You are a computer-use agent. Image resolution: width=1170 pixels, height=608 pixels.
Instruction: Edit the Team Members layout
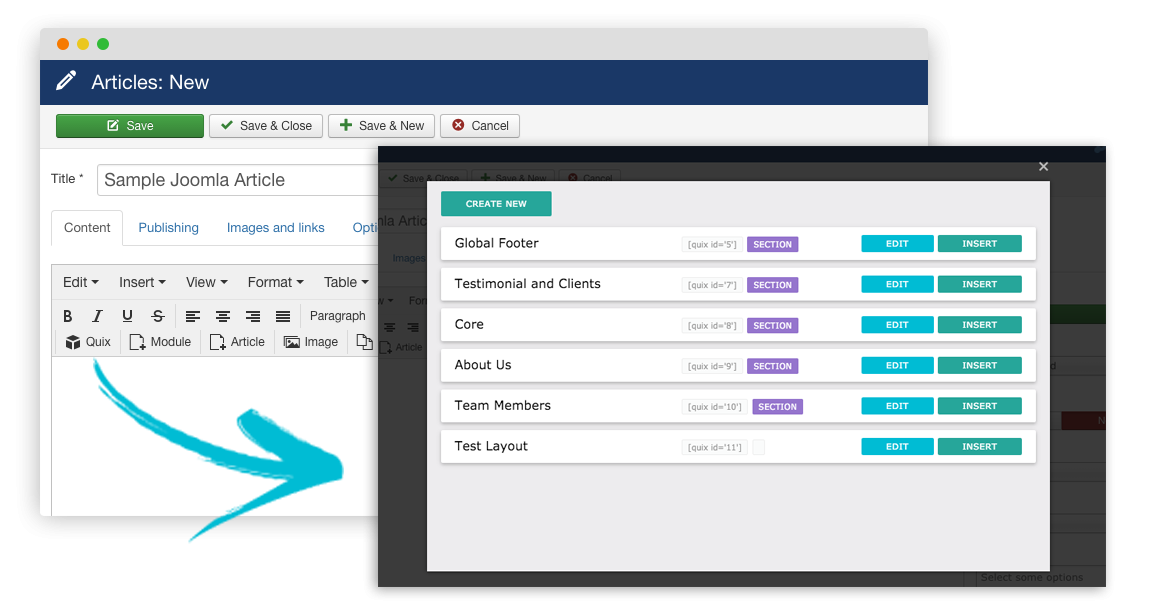click(897, 405)
